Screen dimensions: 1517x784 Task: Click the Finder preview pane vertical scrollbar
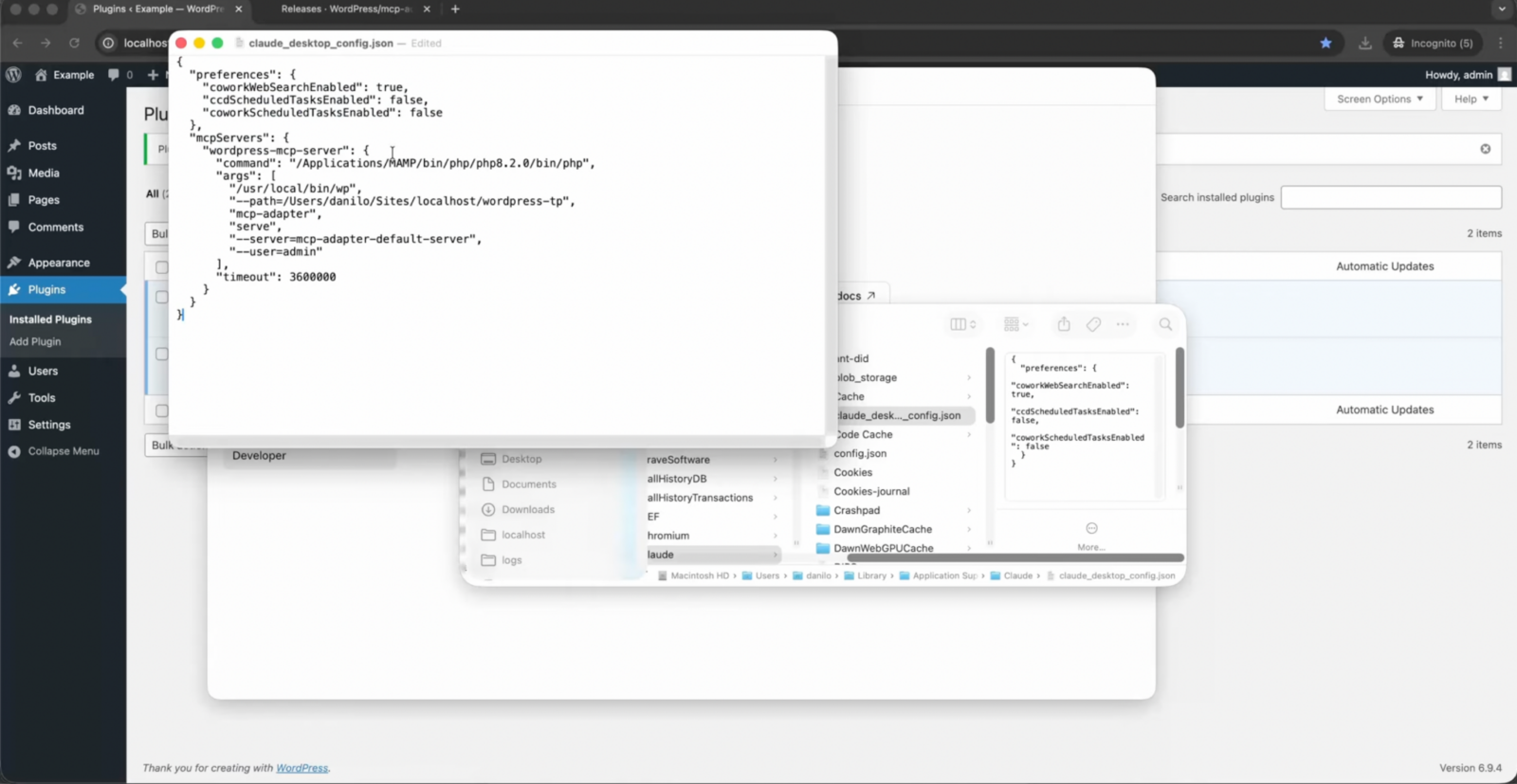tap(1179, 389)
